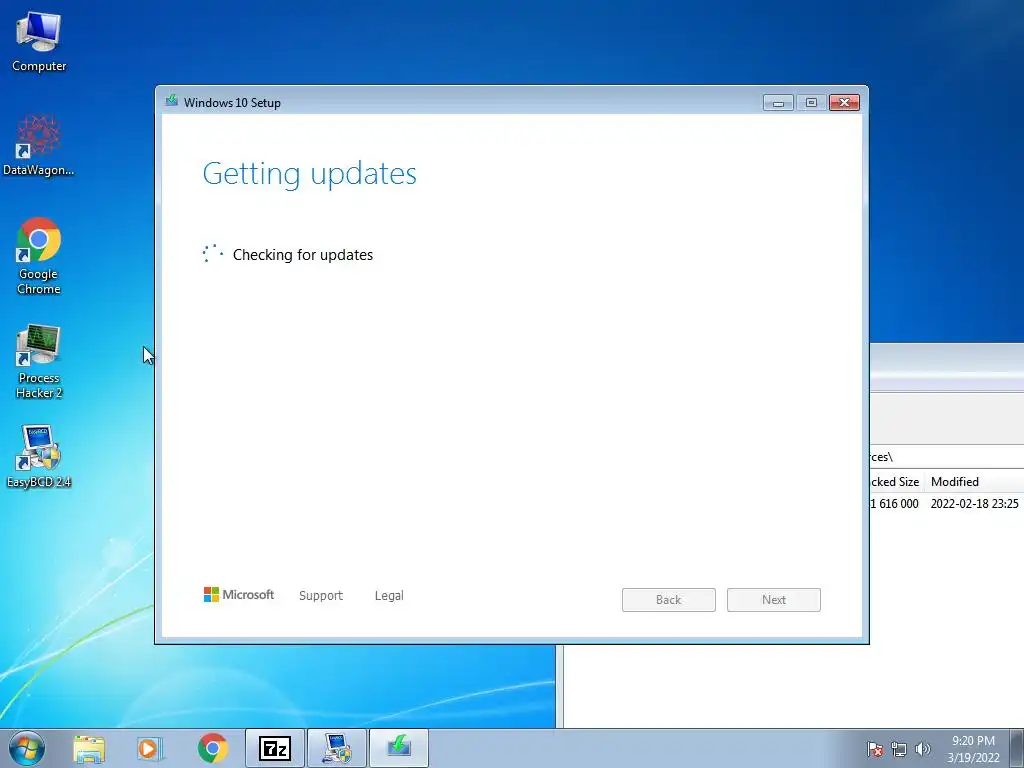Close the Windows 10 Setup window
This screenshot has width=1024, height=768.
click(x=844, y=103)
